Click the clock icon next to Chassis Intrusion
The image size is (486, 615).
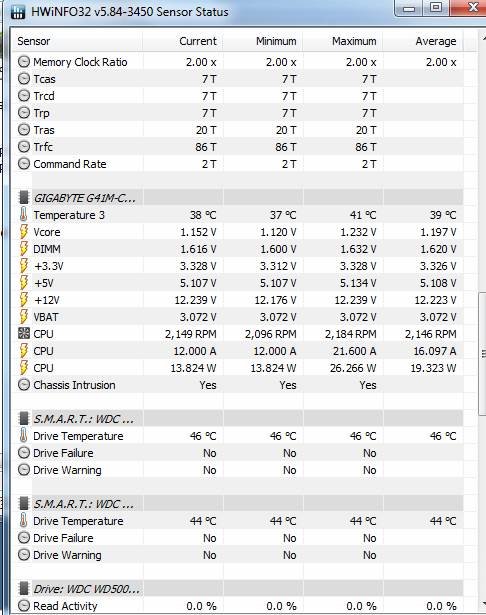24,385
